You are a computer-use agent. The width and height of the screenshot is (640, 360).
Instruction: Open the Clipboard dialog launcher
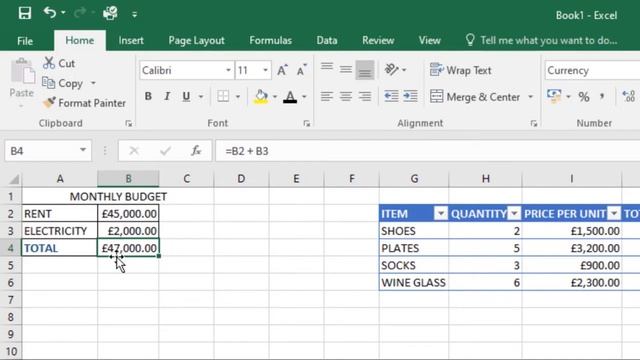tap(129, 123)
